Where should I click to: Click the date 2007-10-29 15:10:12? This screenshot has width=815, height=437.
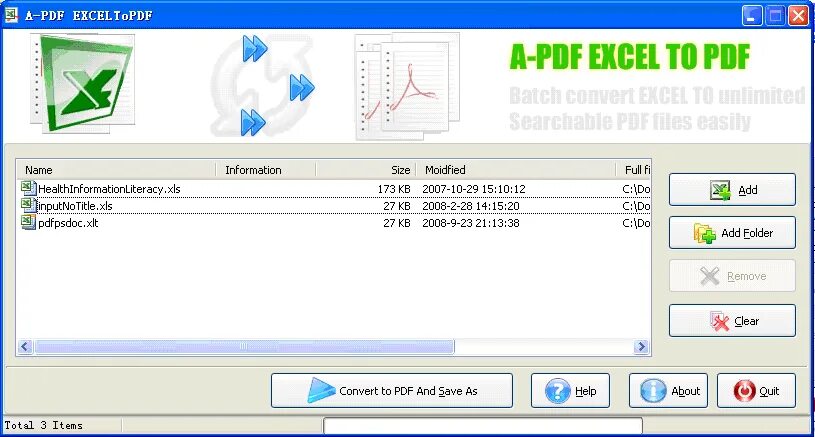474,189
